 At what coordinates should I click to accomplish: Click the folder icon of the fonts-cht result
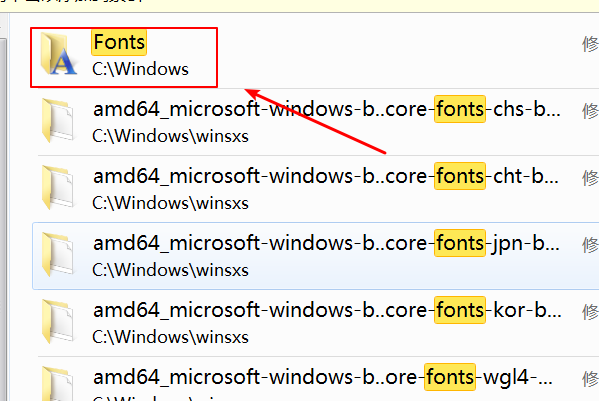58,188
